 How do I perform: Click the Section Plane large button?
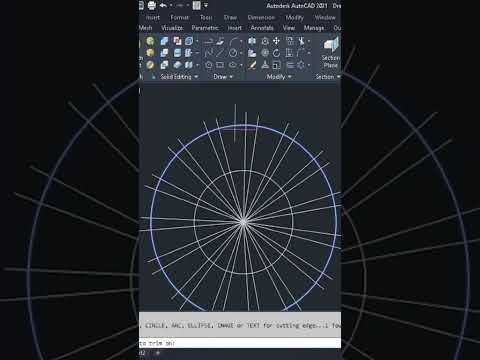coord(330,53)
